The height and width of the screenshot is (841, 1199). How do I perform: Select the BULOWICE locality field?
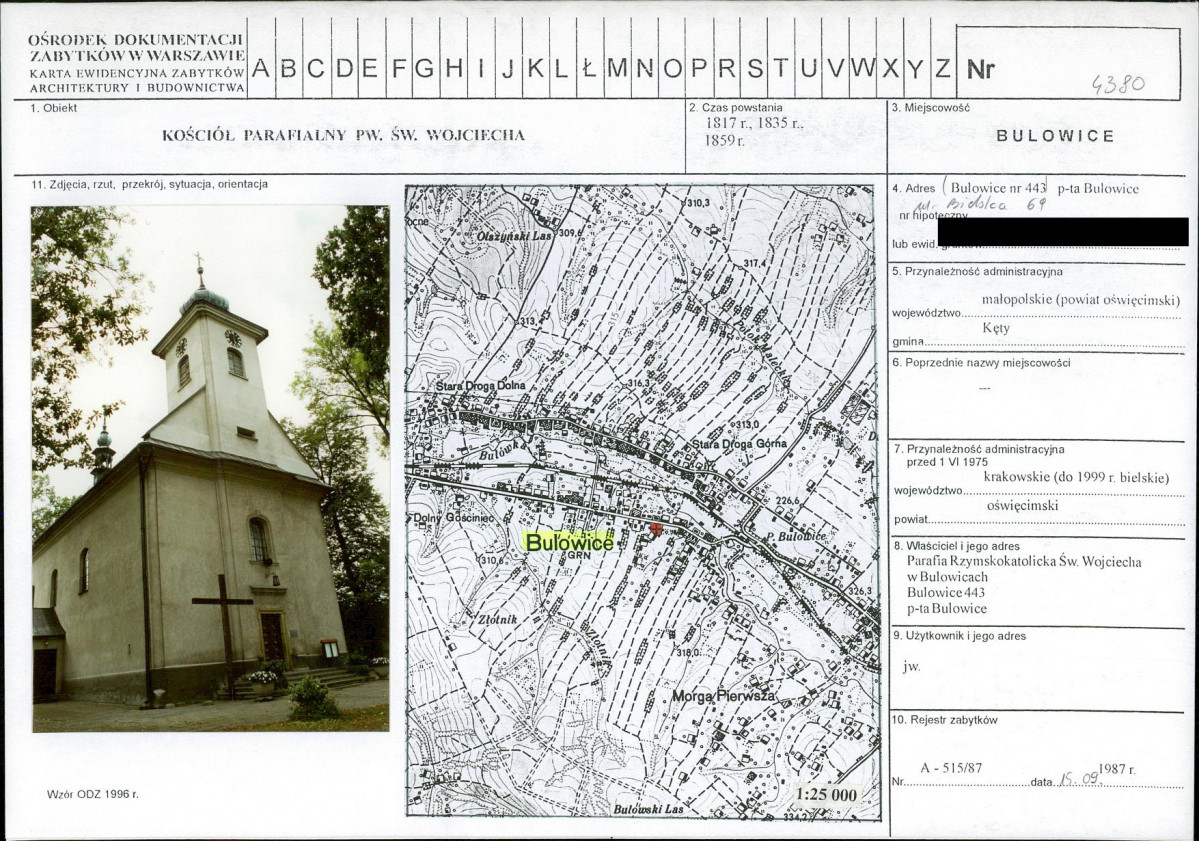coord(1055,136)
